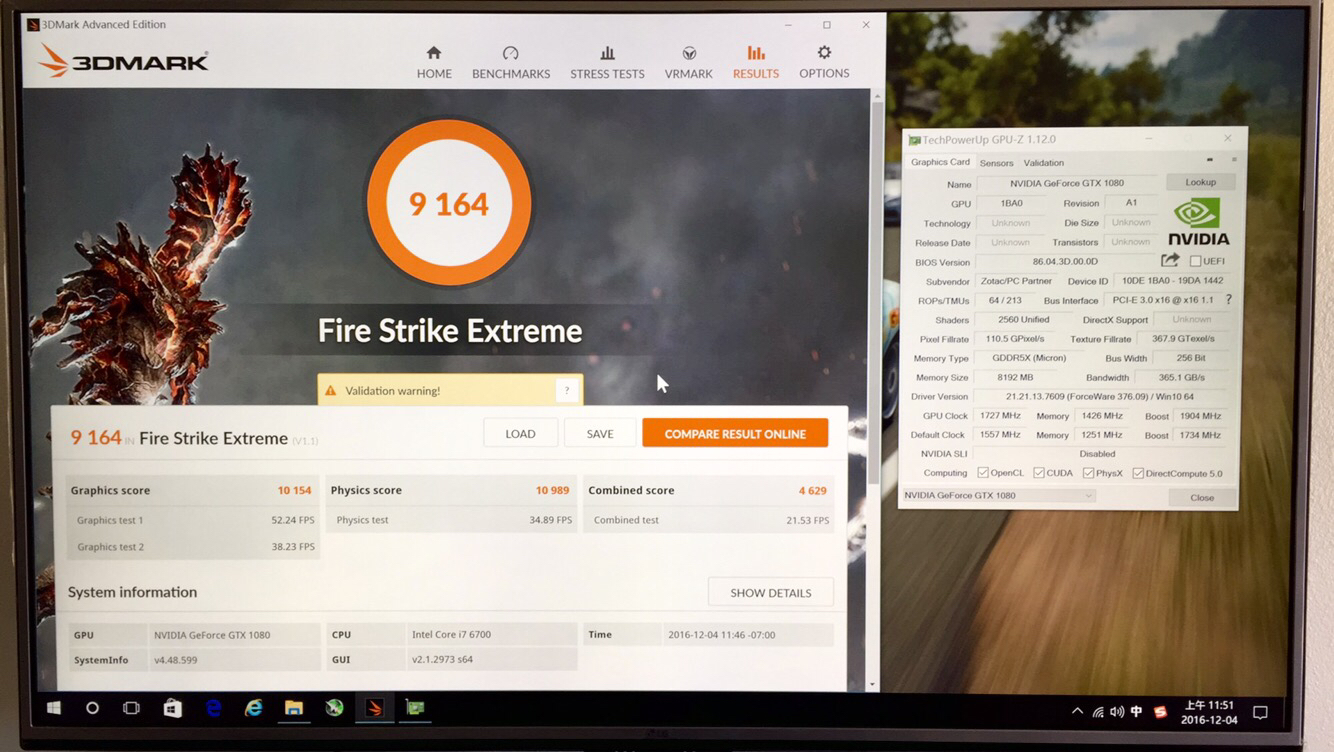This screenshot has width=1334, height=752.
Task: Expand the system tray hidden icons chevron
Action: coord(1076,711)
